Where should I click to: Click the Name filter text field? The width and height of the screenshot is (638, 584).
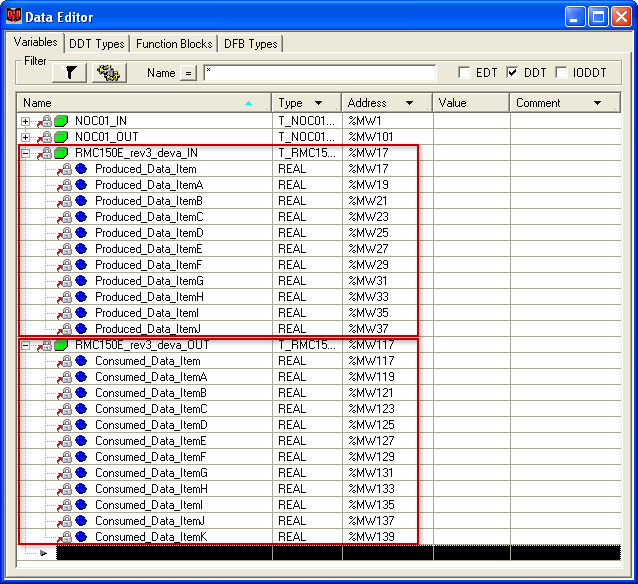pos(320,73)
